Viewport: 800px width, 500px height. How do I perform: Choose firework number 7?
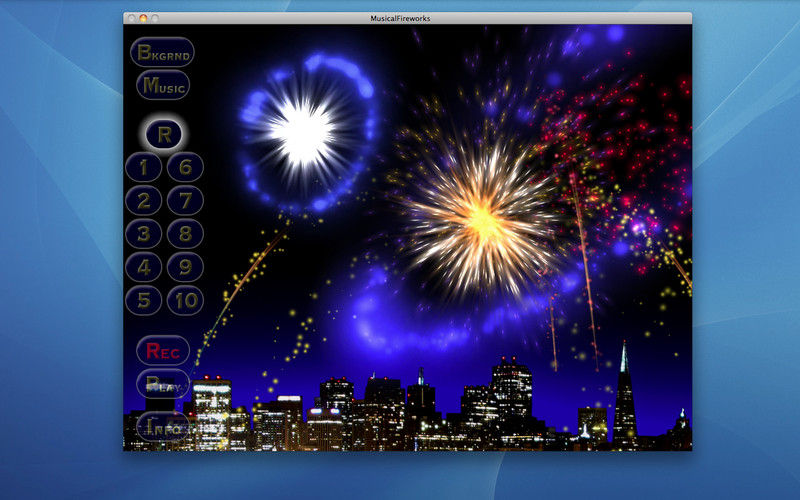click(185, 201)
